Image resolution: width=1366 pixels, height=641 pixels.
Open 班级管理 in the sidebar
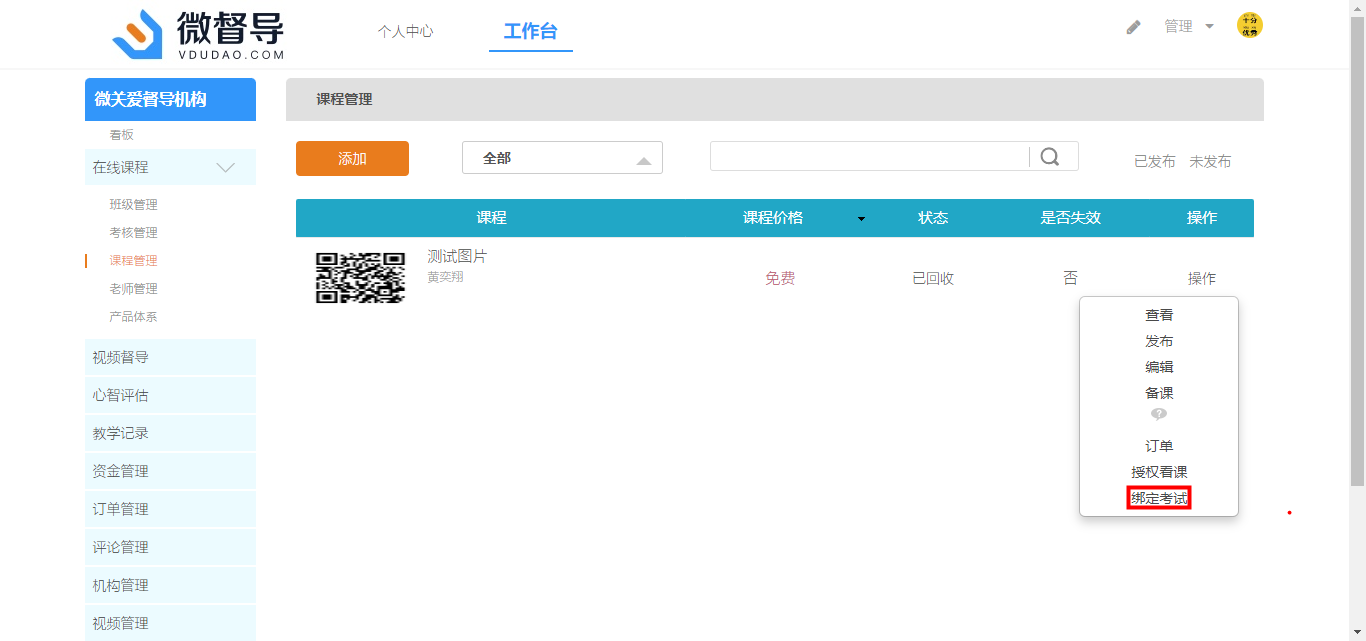[133, 205]
